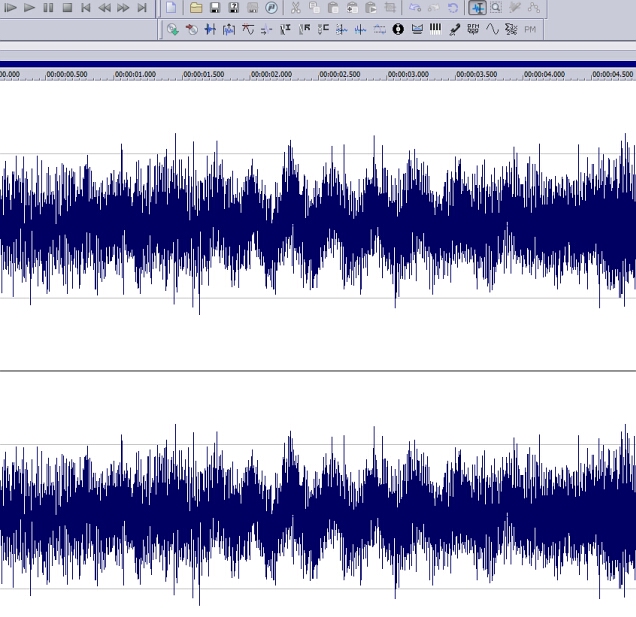Select the Envelope points tool

pyautogui.click(x=534, y=8)
